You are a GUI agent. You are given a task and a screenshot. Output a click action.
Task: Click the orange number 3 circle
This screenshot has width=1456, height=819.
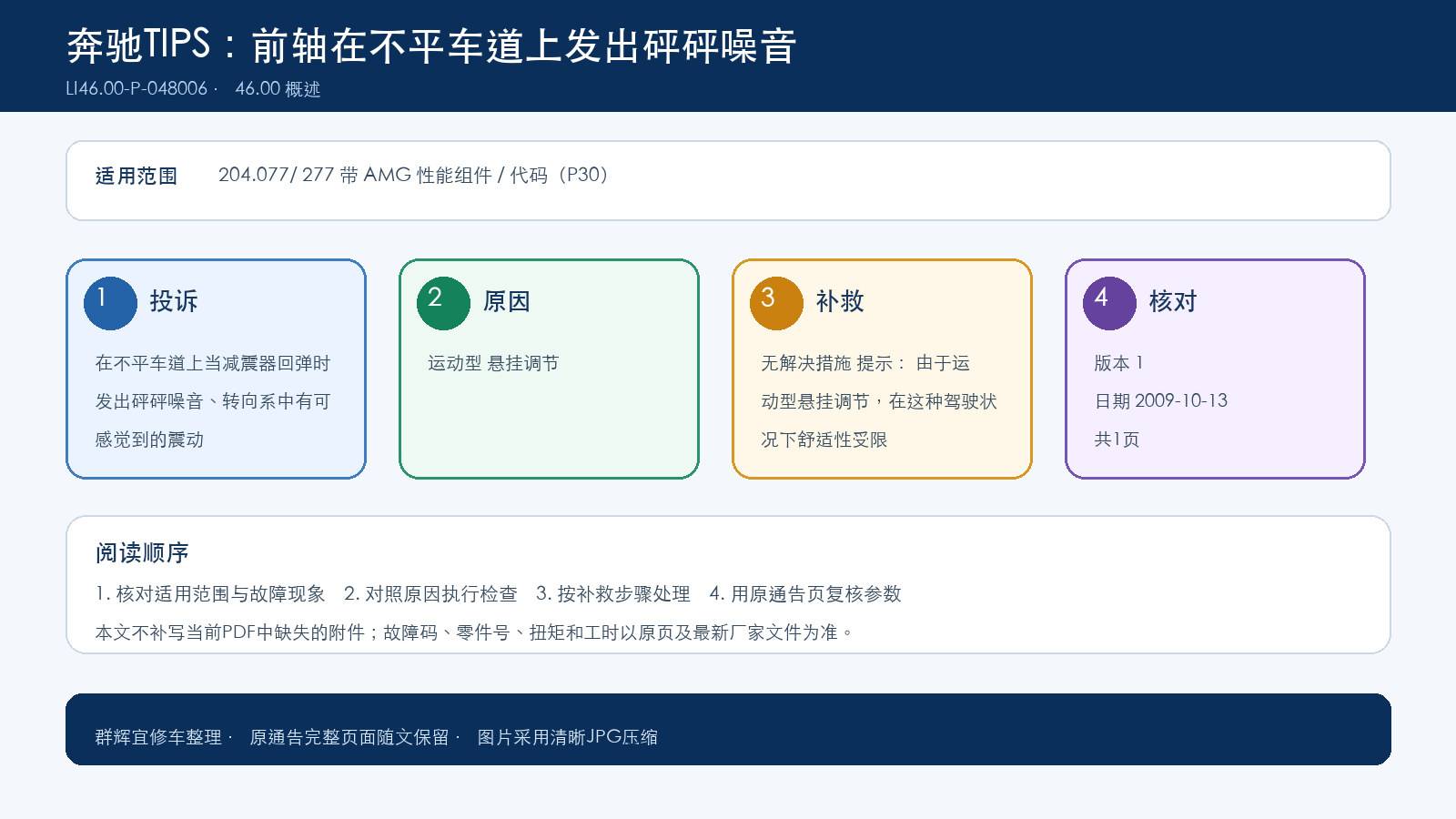[x=776, y=303]
